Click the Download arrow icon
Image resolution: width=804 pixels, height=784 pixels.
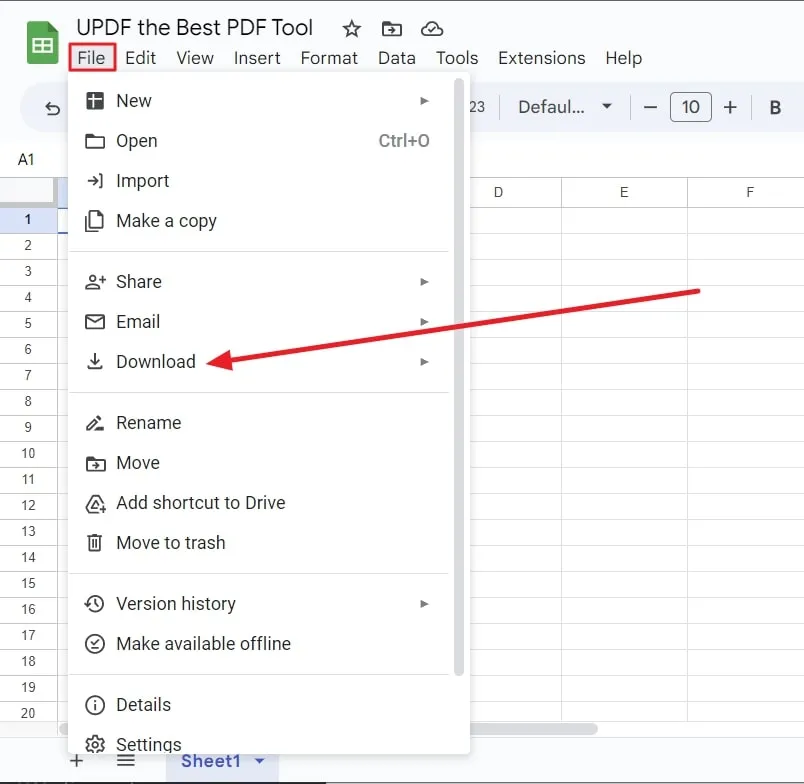(x=95, y=361)
